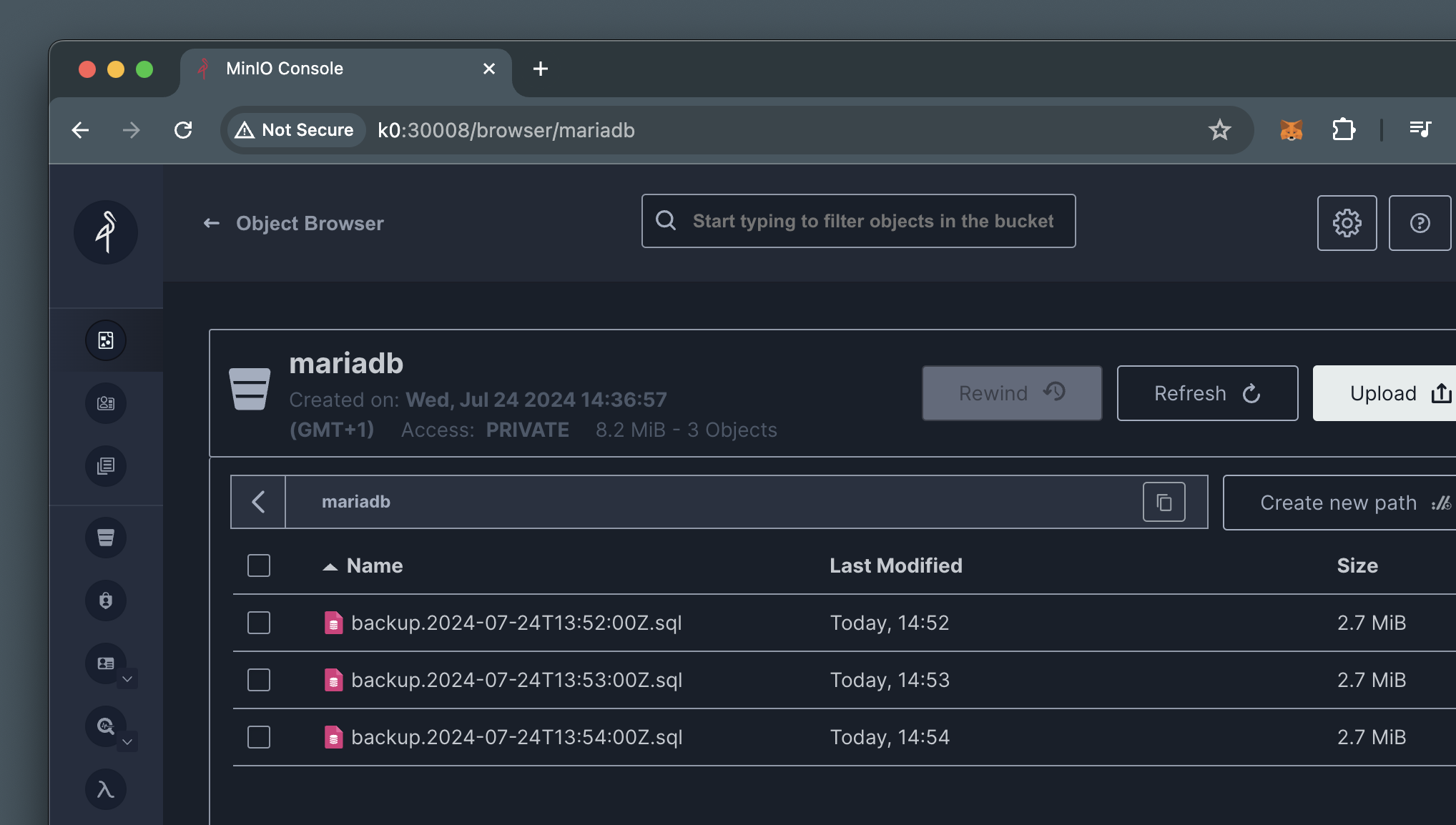Open the MetaMask fox extension
Image resolution: width=1456 pixels, height=825 pixels.
click(1291, 130)
